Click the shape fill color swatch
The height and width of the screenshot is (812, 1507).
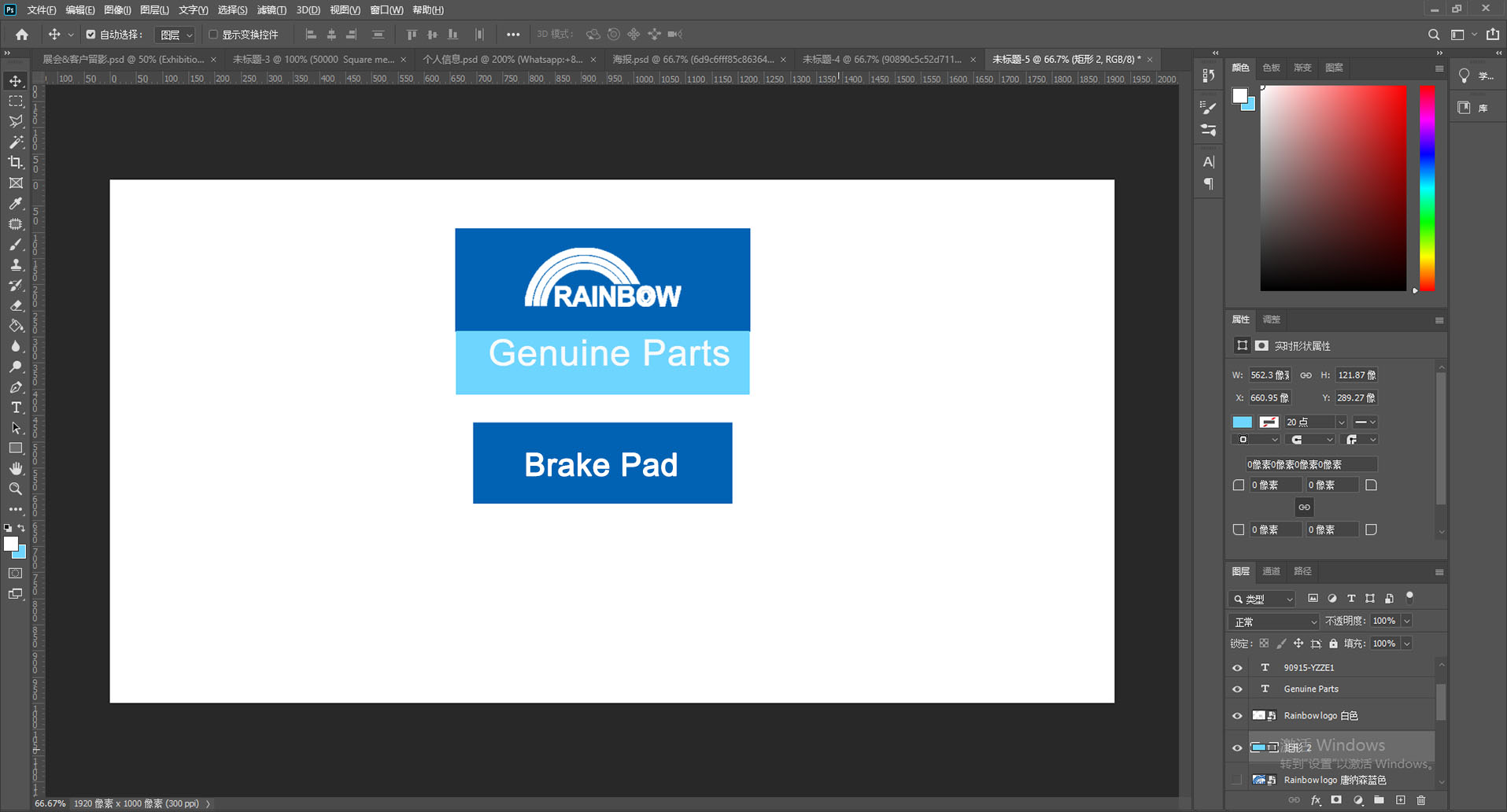1242,423
